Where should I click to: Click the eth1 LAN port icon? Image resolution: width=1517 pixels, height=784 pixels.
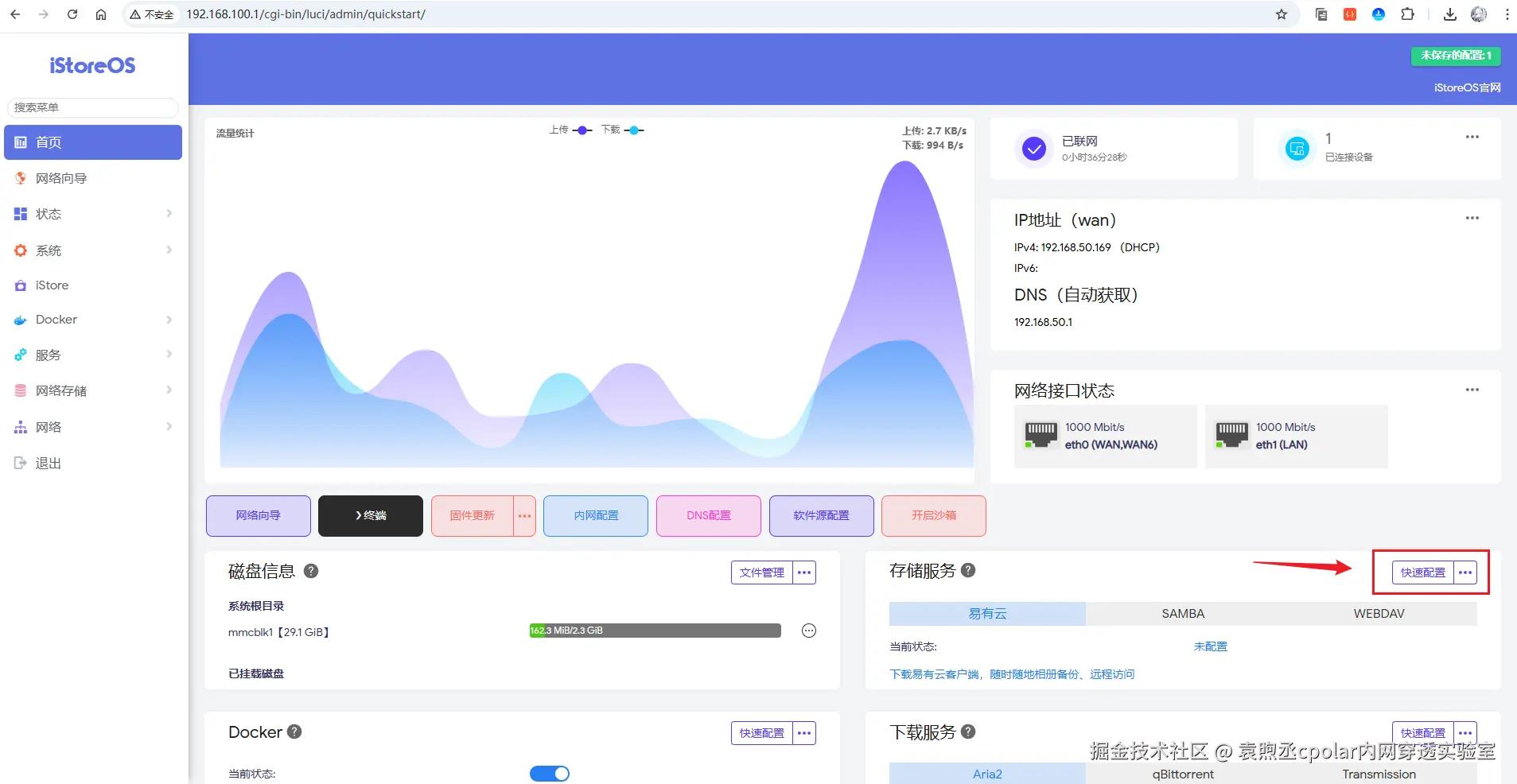(x=1231, y=435)
